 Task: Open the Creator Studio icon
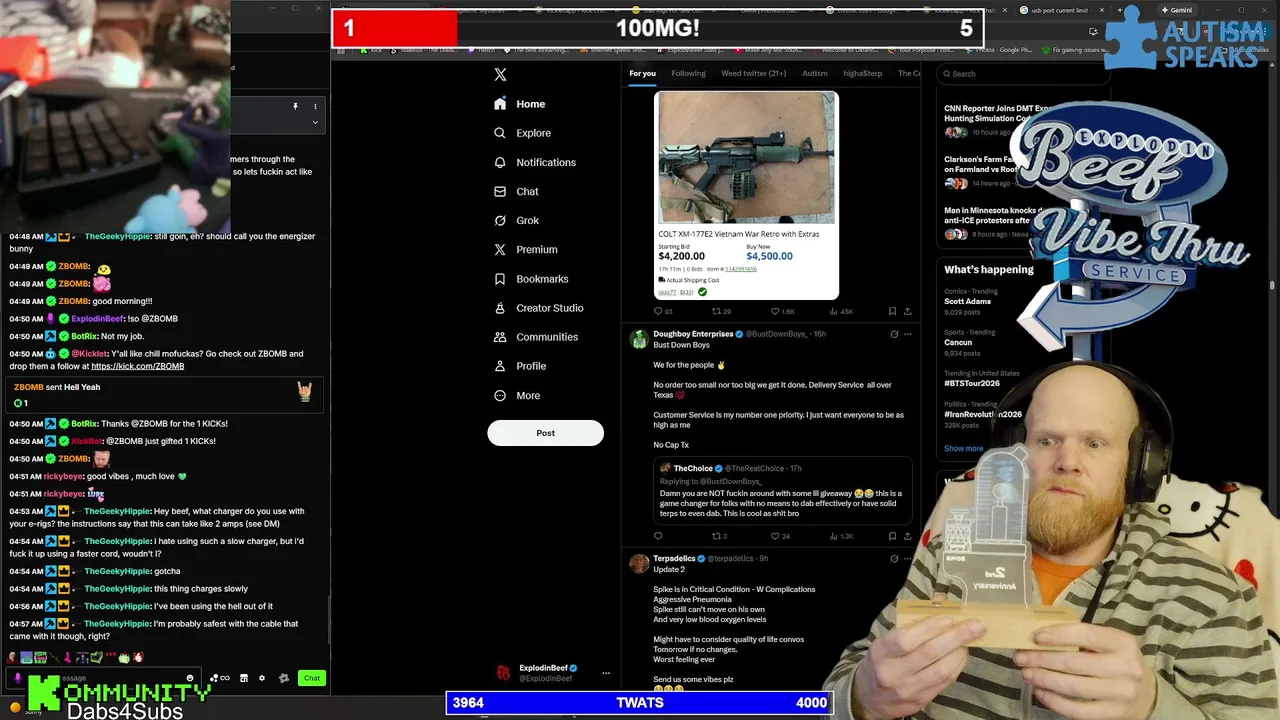500,308
